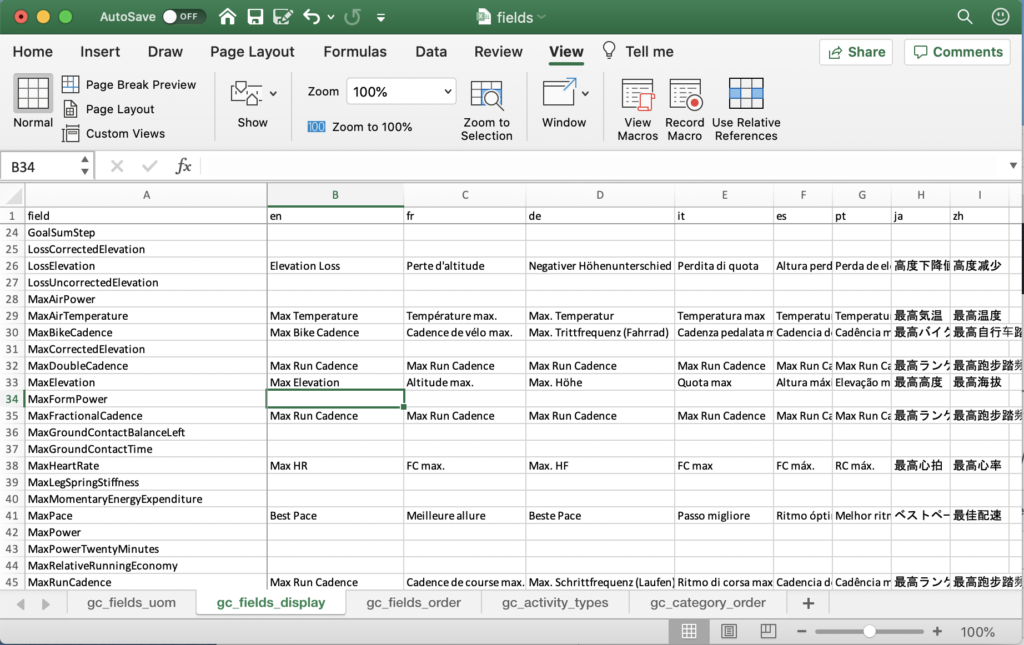Click the Share button
Viewport: 1024px width, 645px height.
pos(856,52)
